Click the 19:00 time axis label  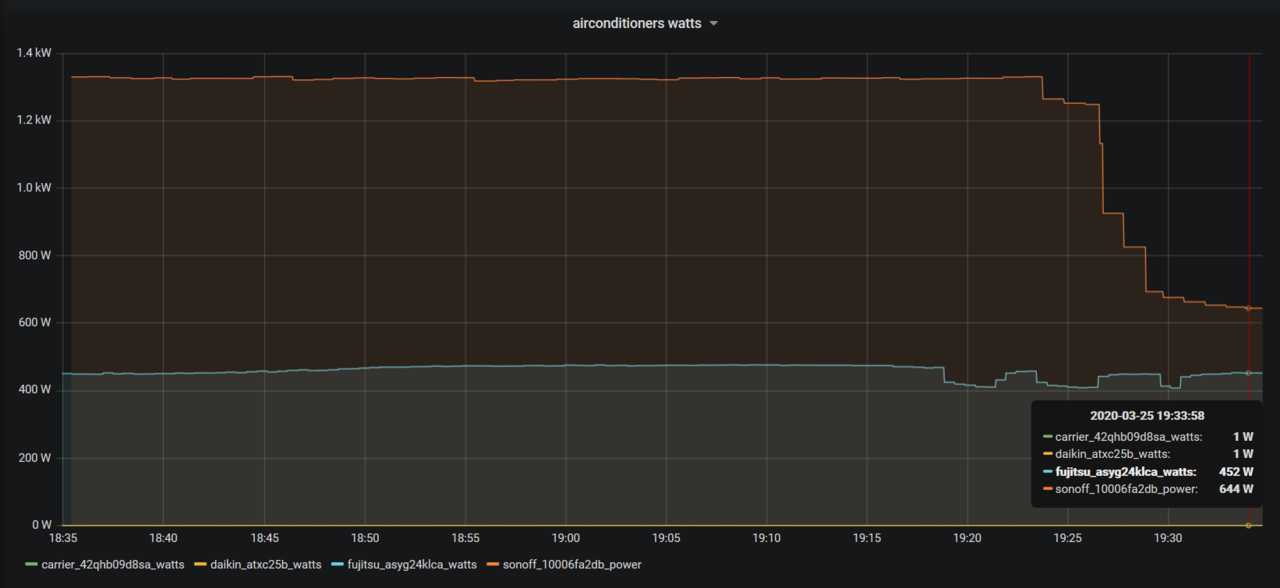pyautogui.click(x=565, y=538)
